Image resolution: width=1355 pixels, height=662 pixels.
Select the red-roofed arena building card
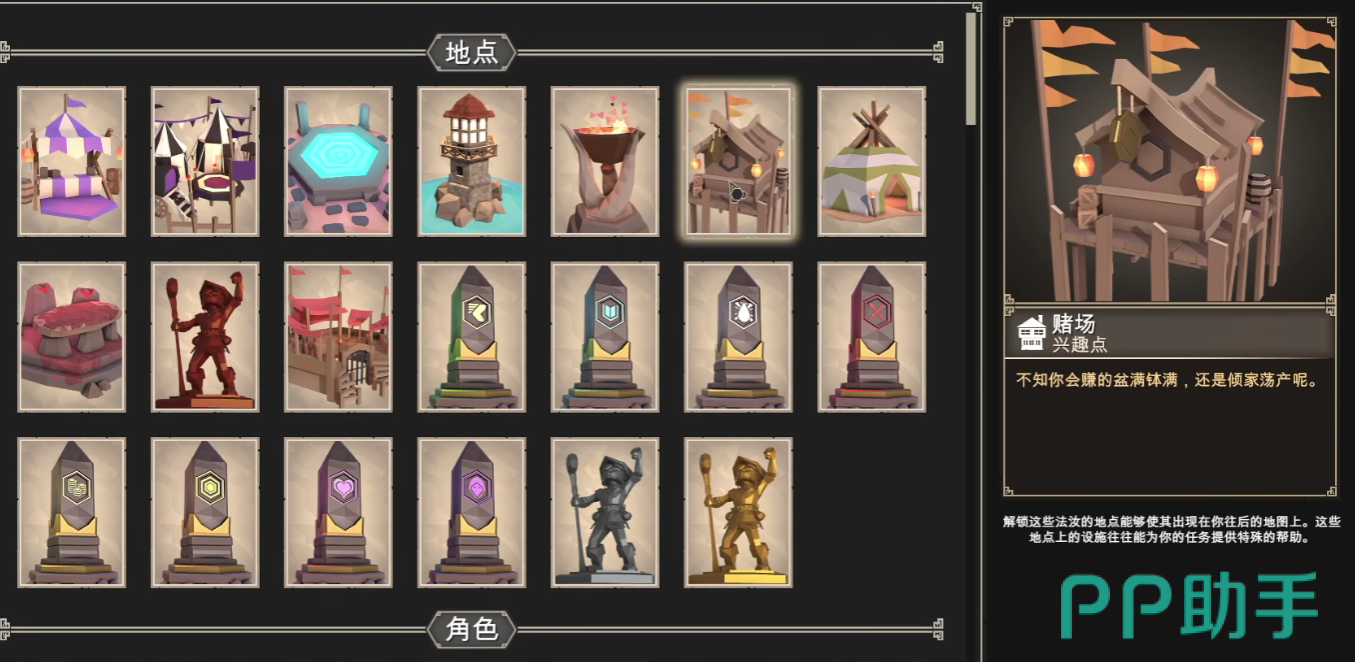click(x=338, y=337)
